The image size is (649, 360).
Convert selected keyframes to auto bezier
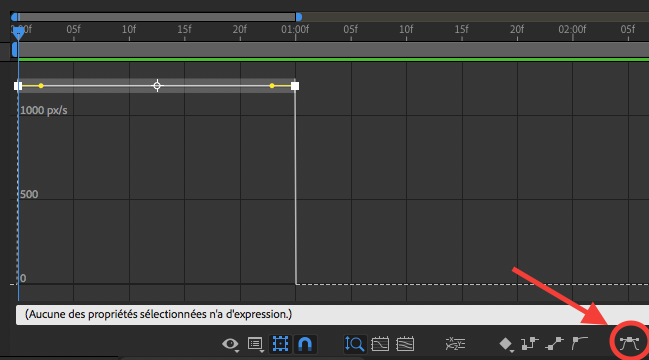pos(579,343)
